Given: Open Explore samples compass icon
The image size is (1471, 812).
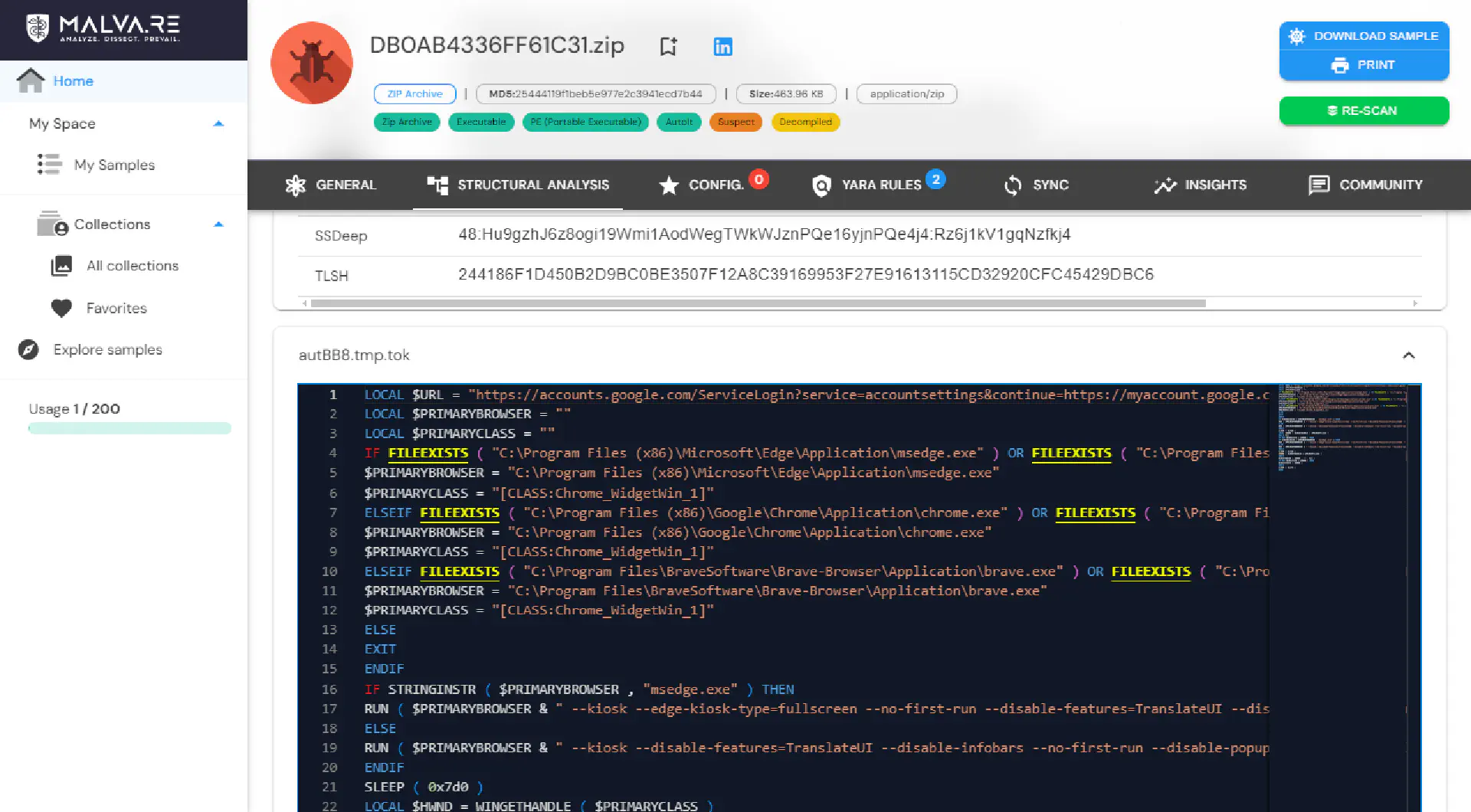Looking at the screenshot, I should pos(28,349).
